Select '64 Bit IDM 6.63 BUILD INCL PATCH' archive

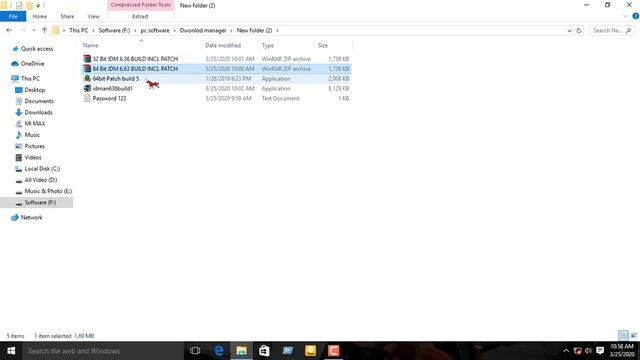[x=216, y=69]
